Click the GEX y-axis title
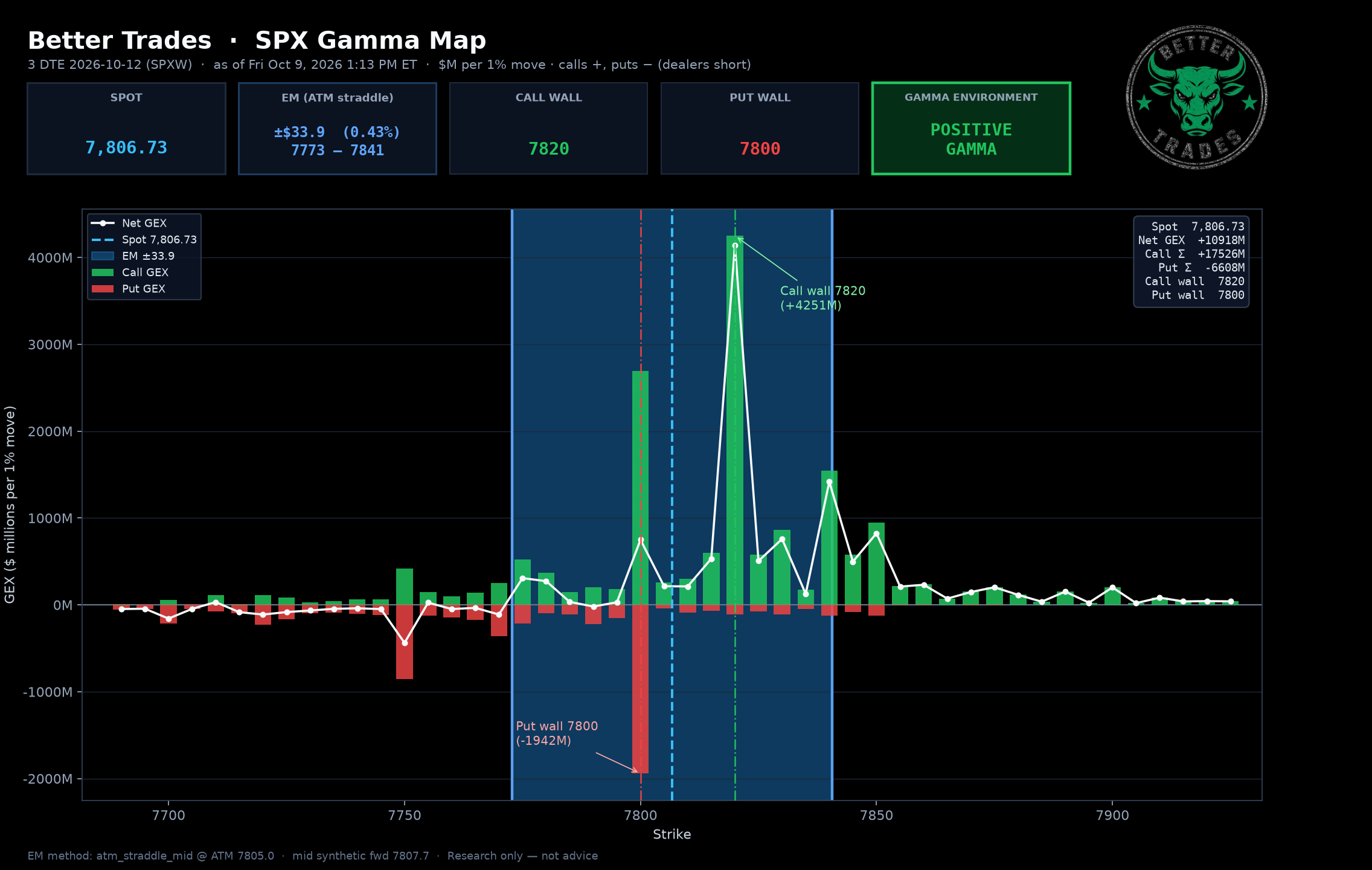Screen dimensions: 1372x870 (10, 504)
